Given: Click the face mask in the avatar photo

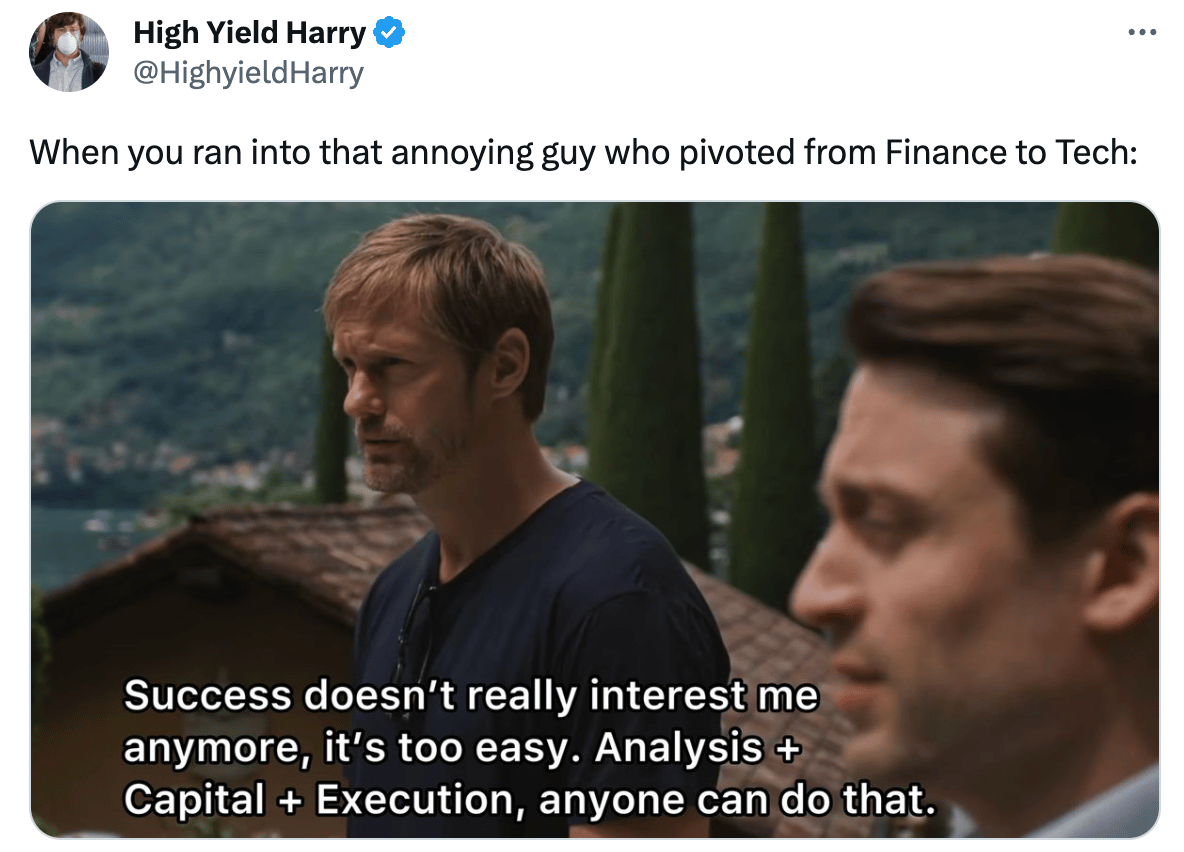Looking at the screenshot, I should click(x=68, y=42).
